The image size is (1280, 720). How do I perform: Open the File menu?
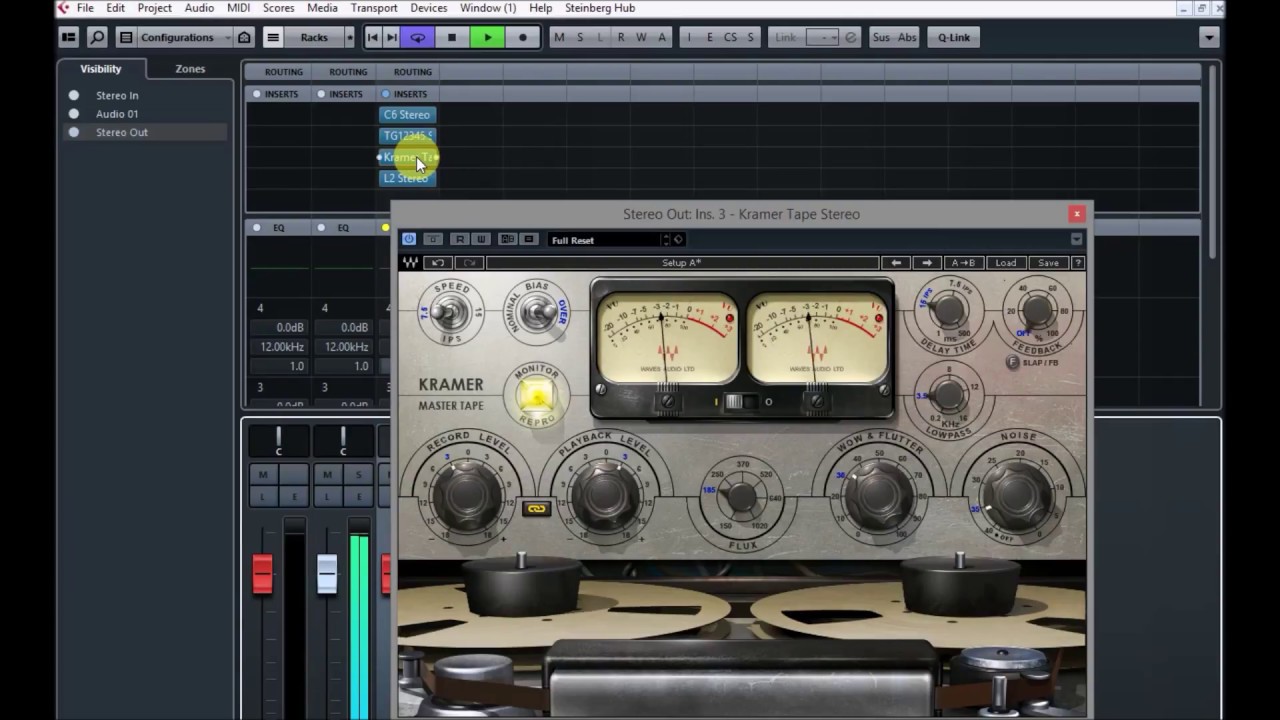(x=85, y=8)
